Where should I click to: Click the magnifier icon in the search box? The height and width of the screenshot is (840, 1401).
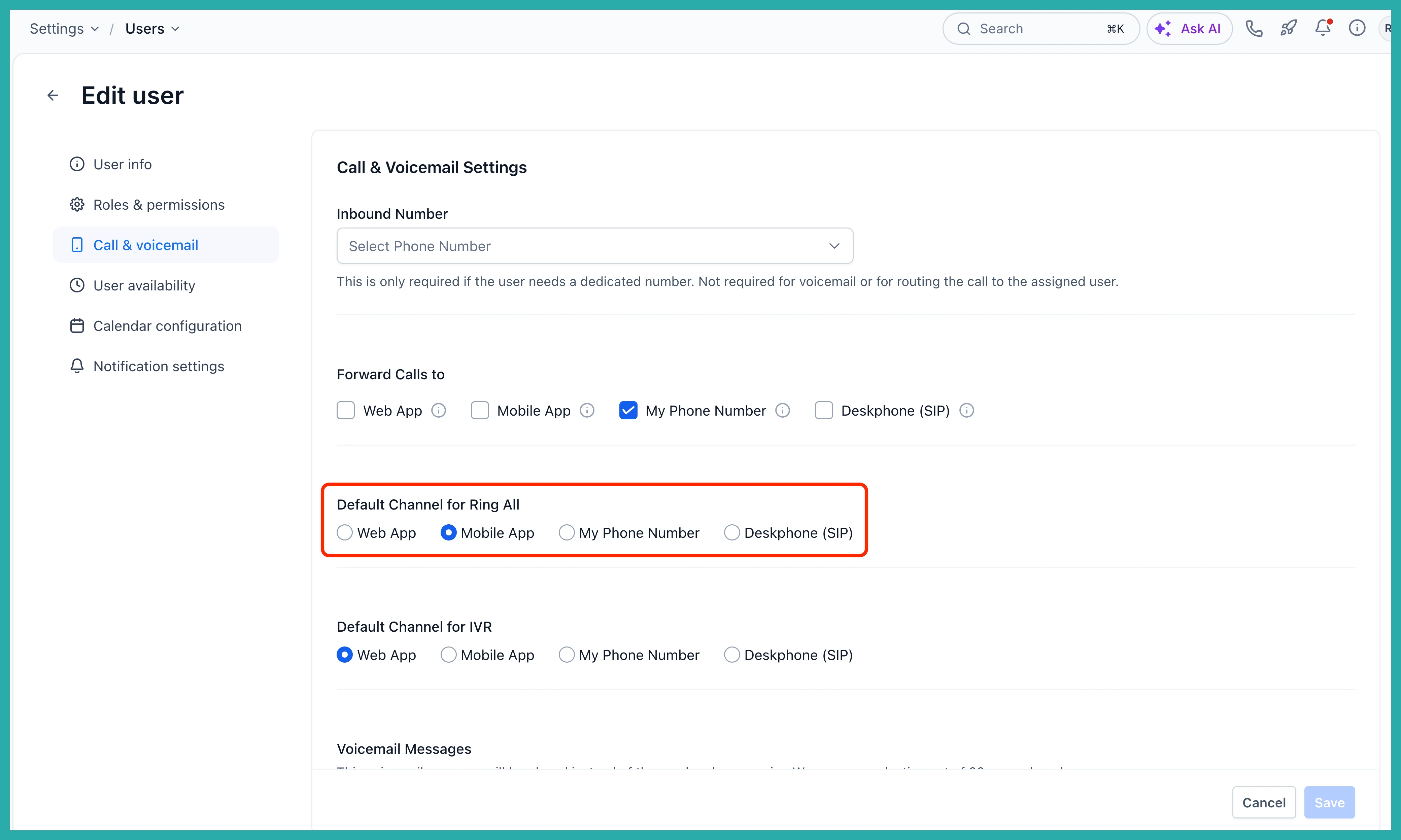pos(963,29)
